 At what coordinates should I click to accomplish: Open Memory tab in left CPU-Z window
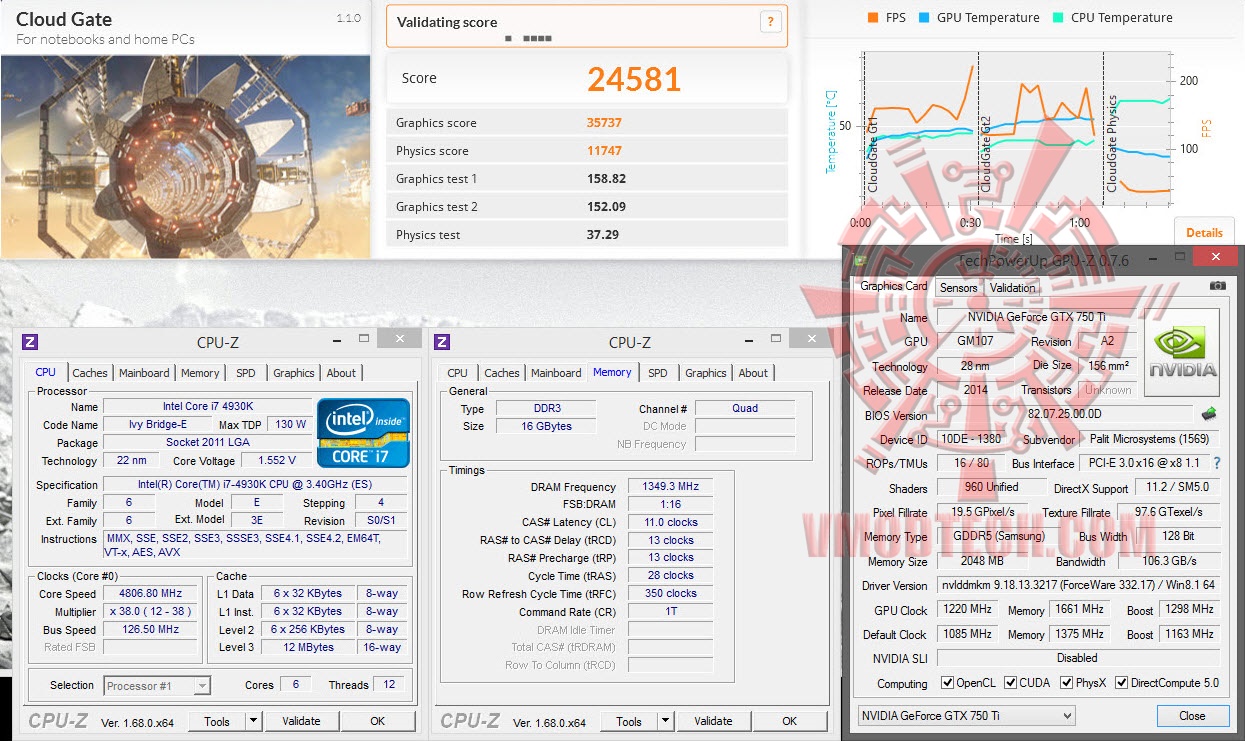click(200, 373)
